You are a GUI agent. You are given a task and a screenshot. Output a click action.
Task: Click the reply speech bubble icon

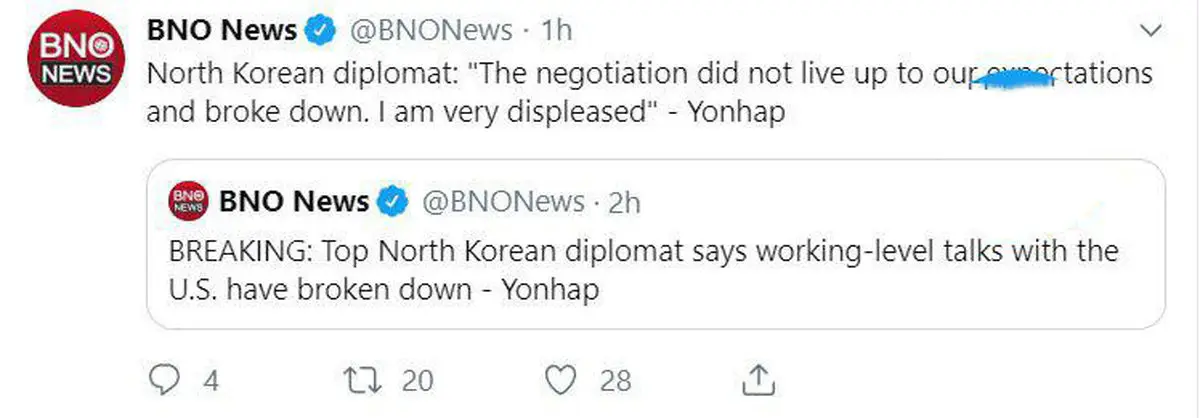161,380
